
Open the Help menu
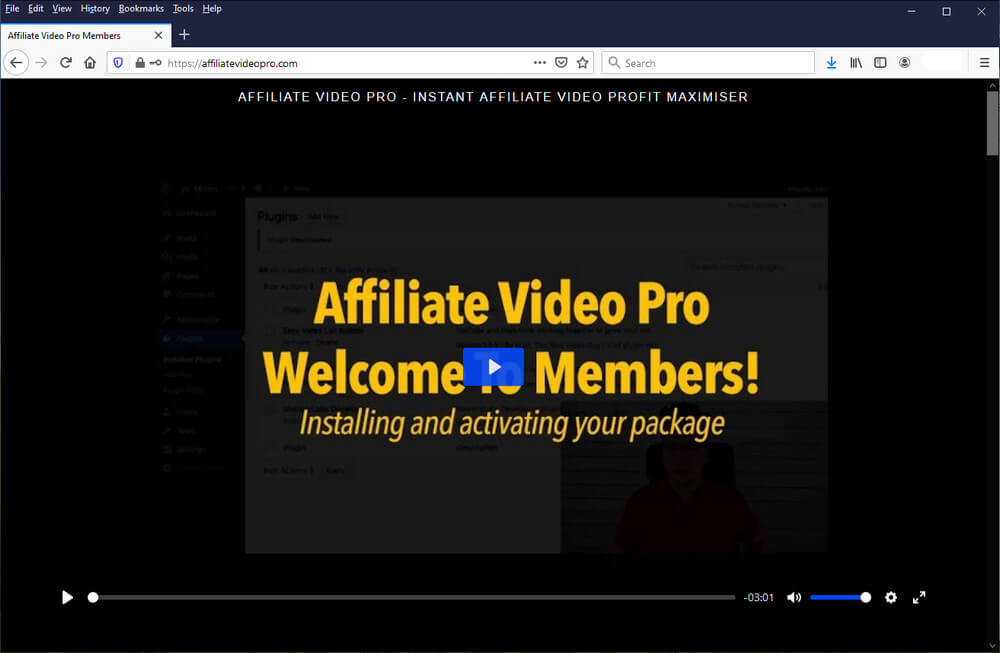coord(212,8)
